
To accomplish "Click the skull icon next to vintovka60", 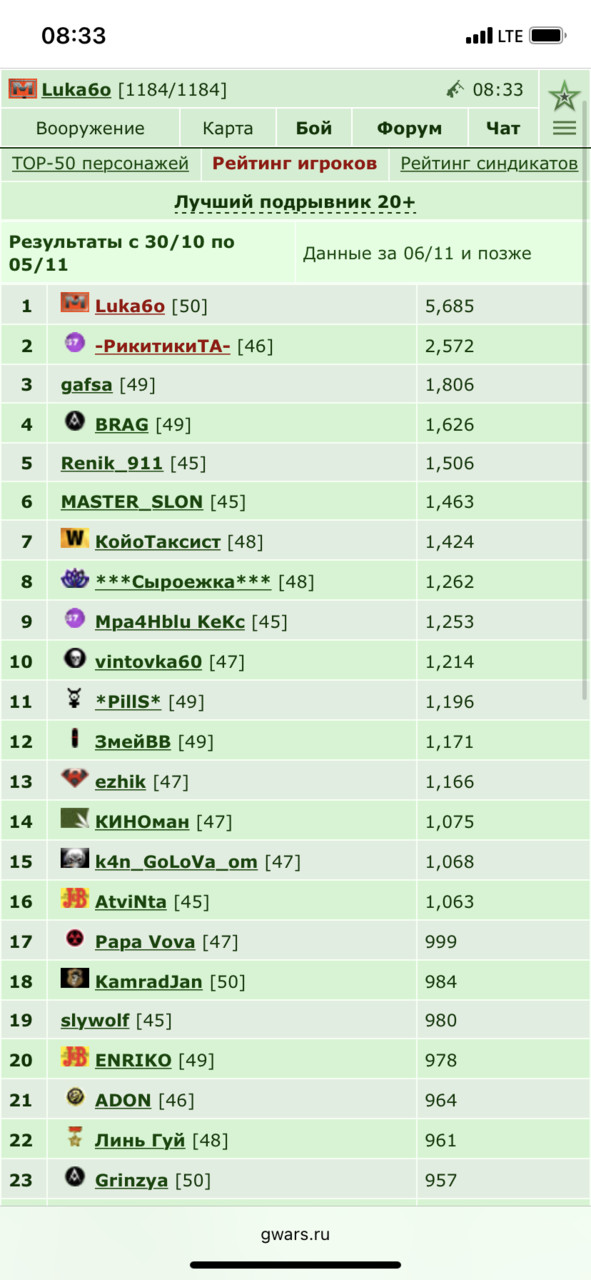I will click(75, 660).
